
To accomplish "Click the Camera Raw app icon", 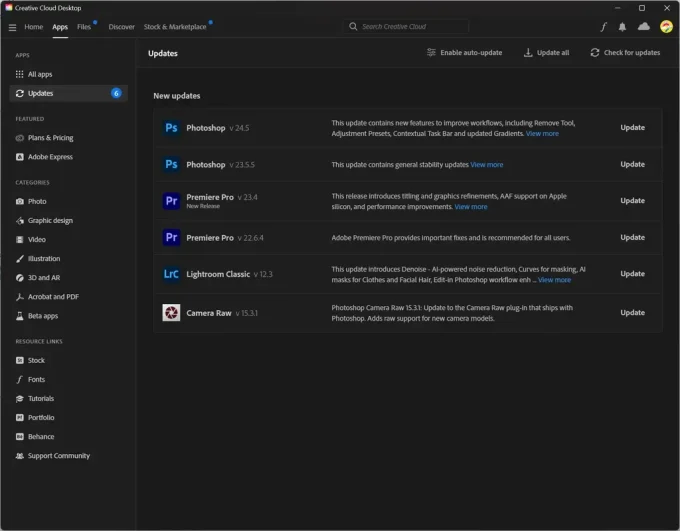I will (171, 313).
